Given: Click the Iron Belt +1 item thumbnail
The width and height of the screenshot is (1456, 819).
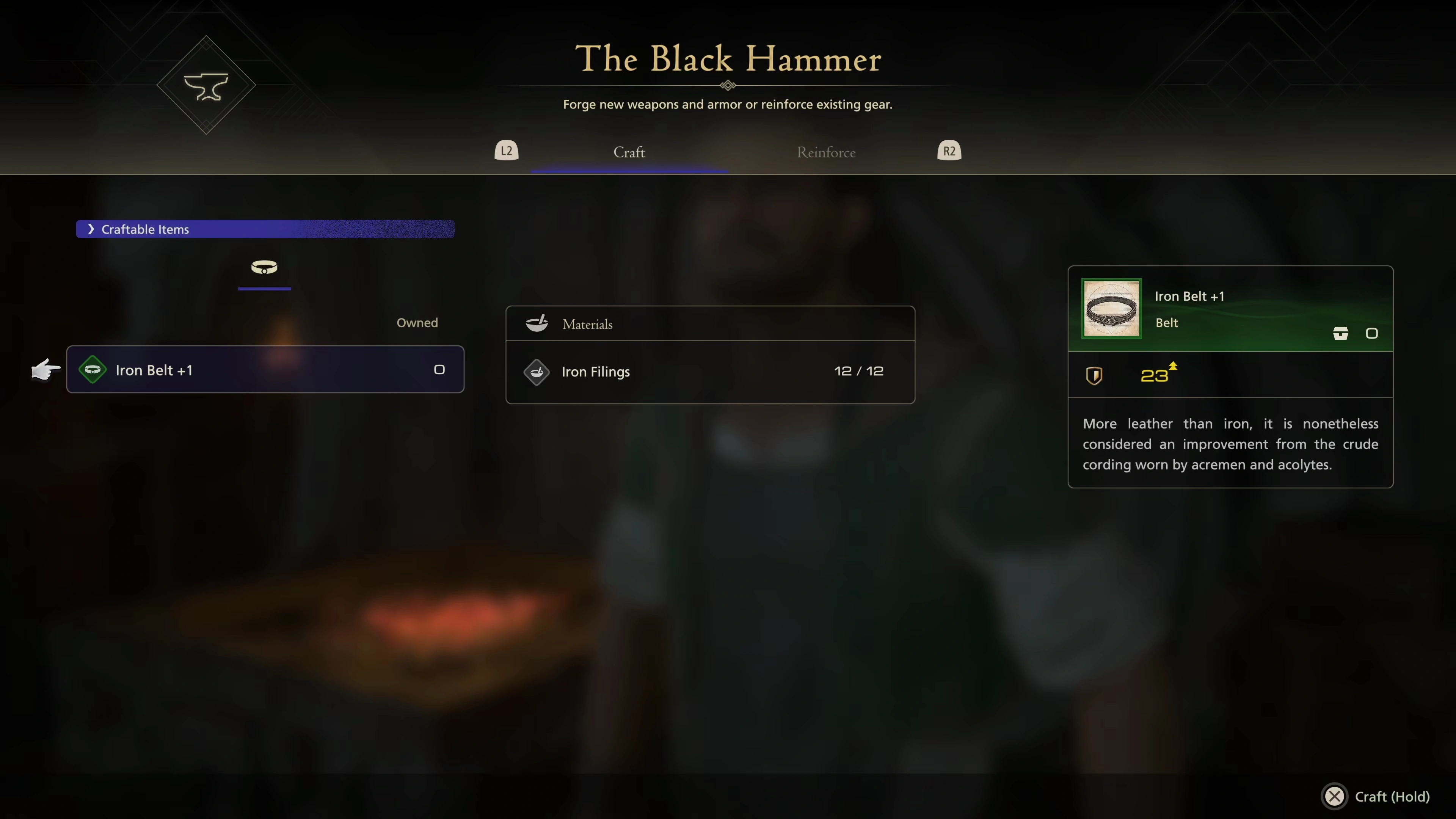Looking at the screenshot, I should pyautogui.click(x=1111, y=309).
